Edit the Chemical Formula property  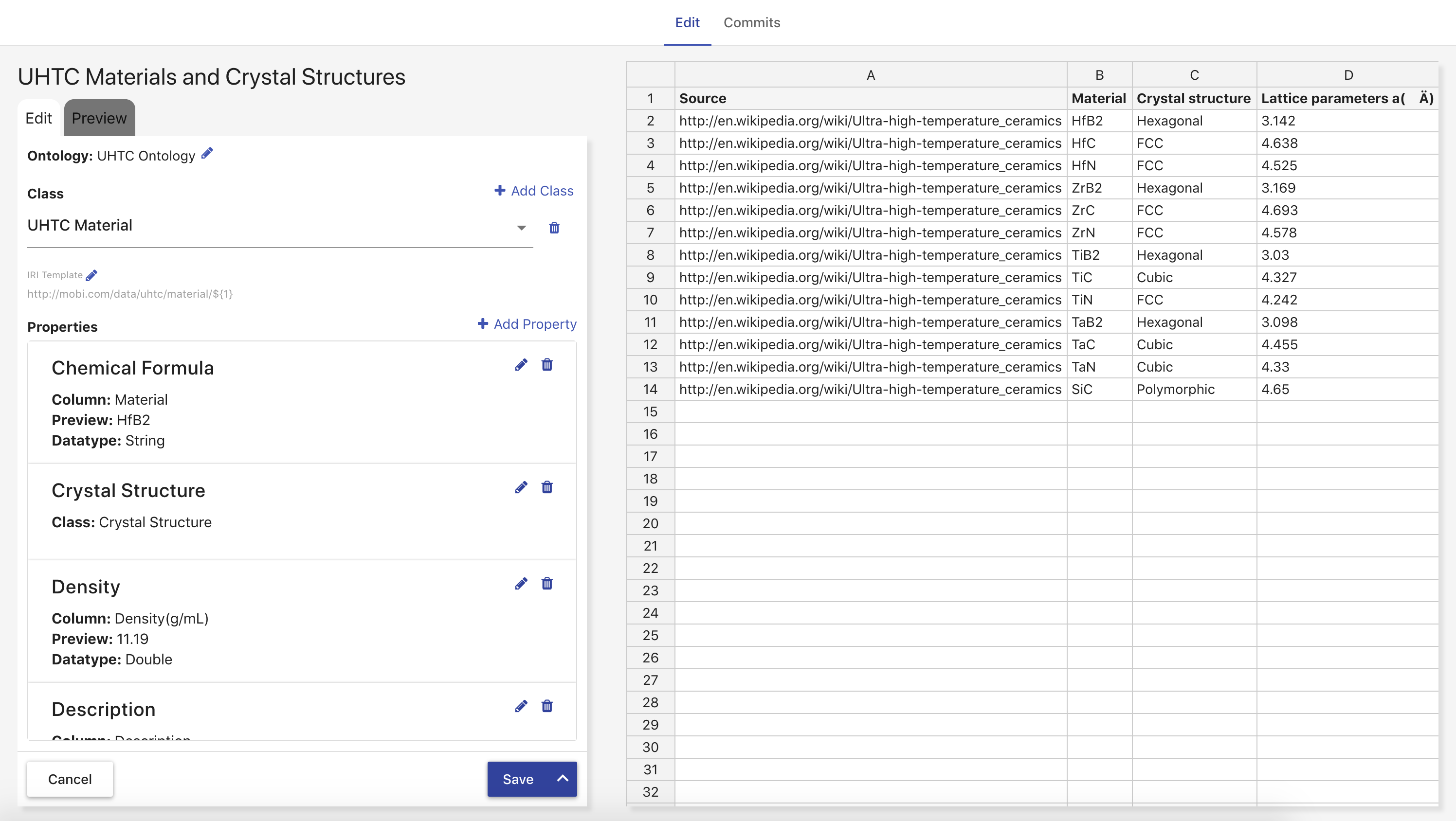pyautogui.click(x=521, y=365)
